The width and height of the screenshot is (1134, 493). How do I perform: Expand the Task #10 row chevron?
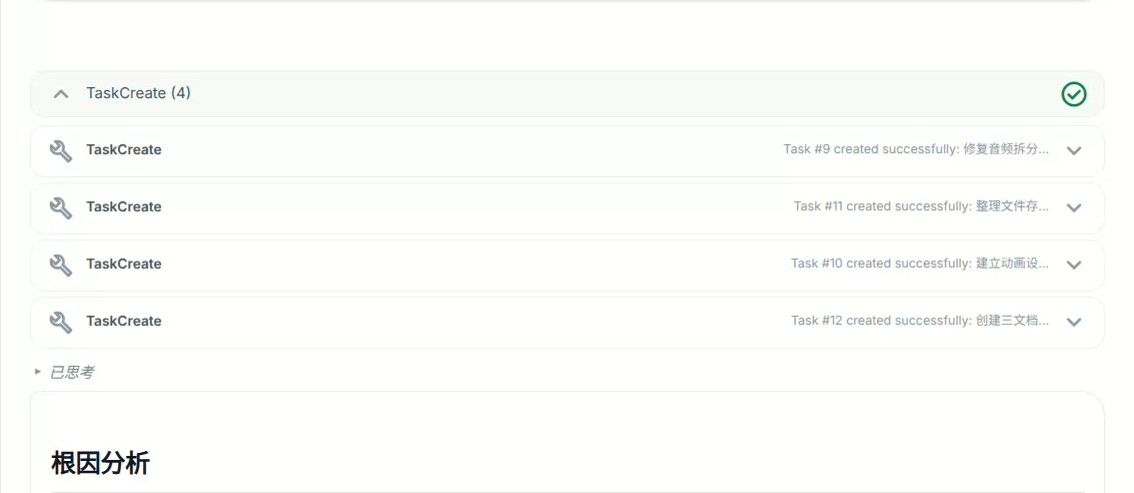tap(1074, 265)
